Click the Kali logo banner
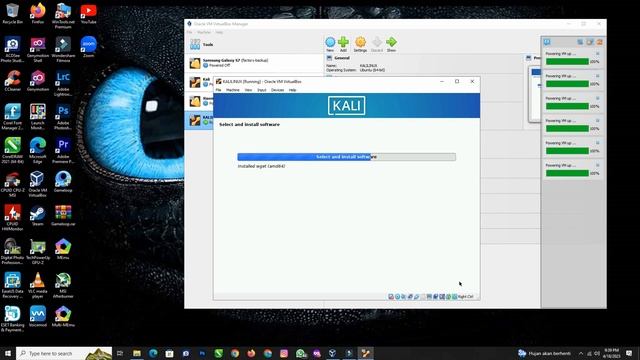Screen dimensions: 640x360 coord(347,106)
